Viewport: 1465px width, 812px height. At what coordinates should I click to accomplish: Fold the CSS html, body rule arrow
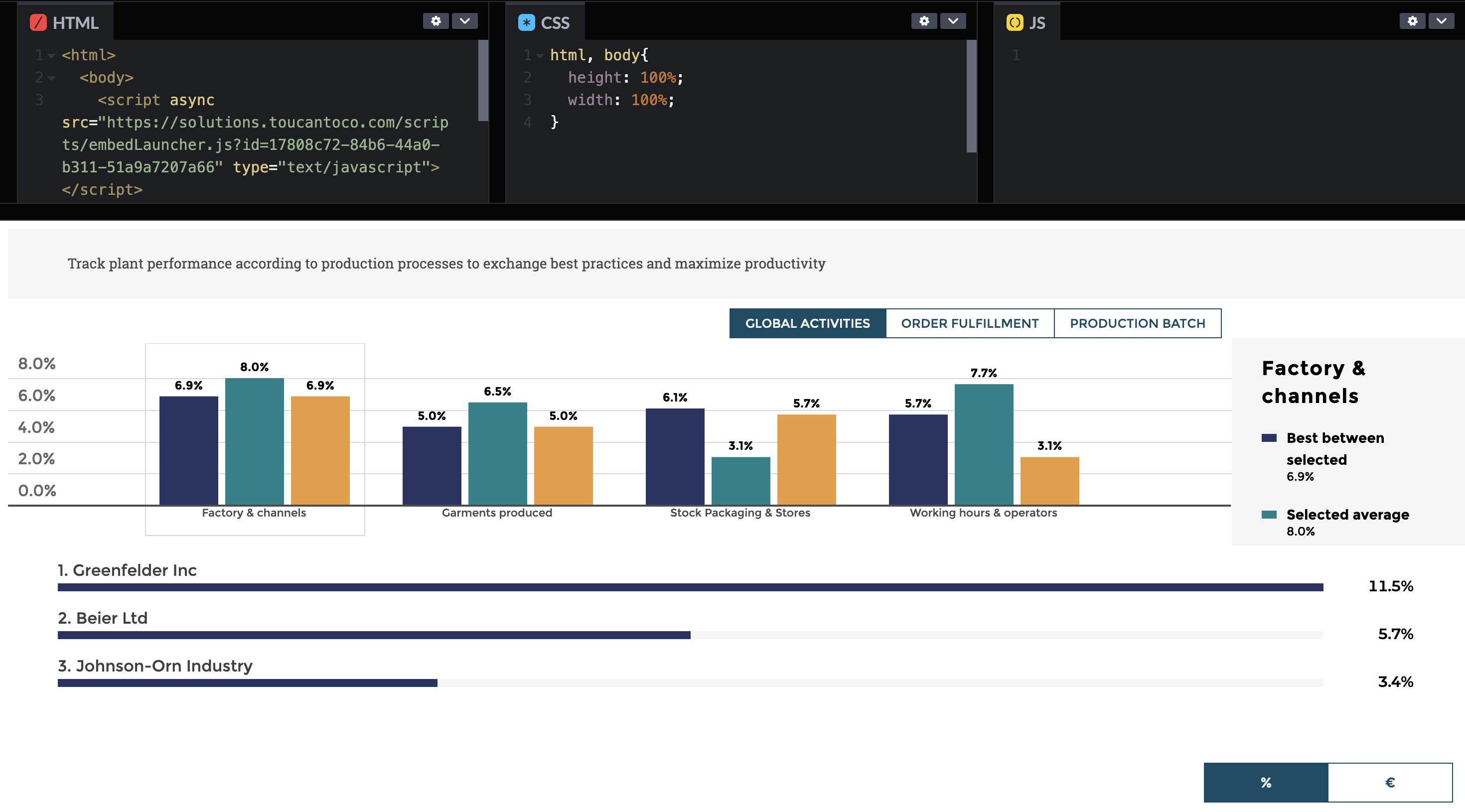(x=540, y=56)
